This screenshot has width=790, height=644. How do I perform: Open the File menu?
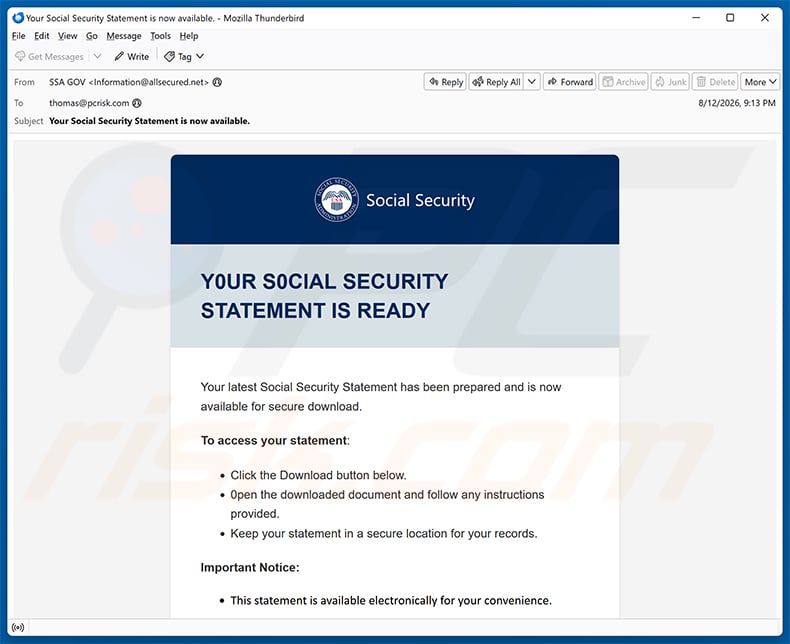coord(19,36)
